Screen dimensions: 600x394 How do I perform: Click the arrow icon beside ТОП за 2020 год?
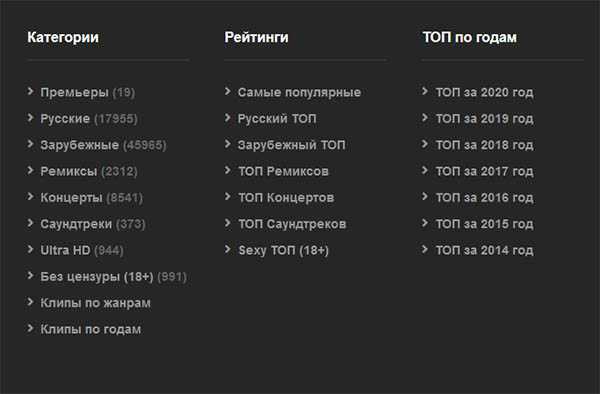[x=424, y=91]
